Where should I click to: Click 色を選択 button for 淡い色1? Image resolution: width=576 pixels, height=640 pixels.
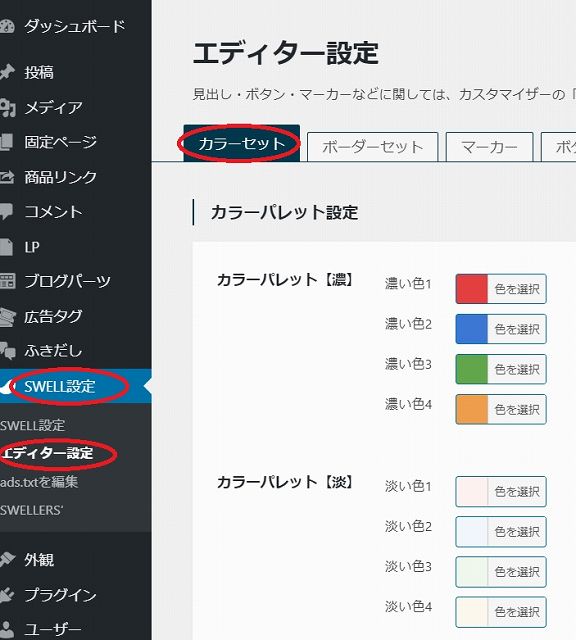517,491
